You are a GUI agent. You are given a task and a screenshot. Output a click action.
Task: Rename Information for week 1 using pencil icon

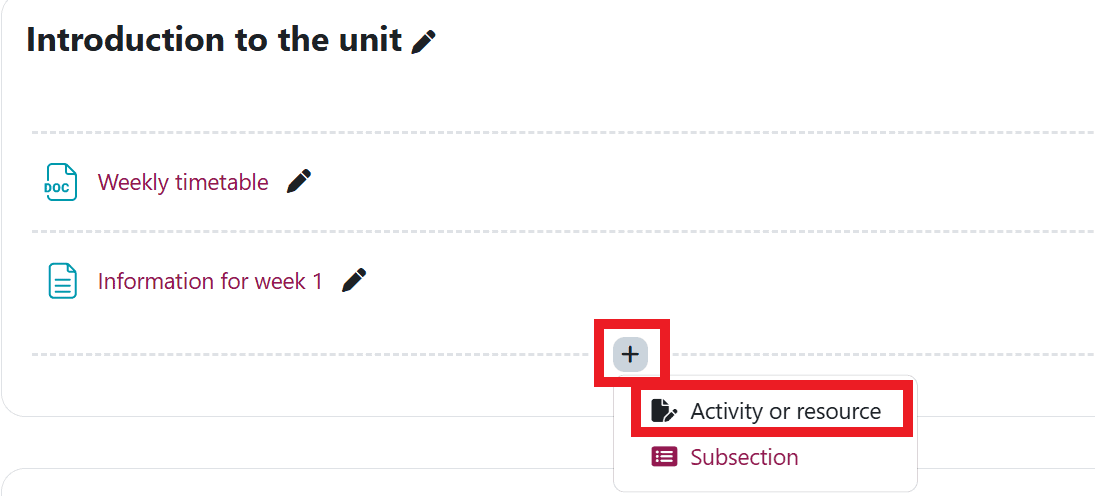click(353, 281)
